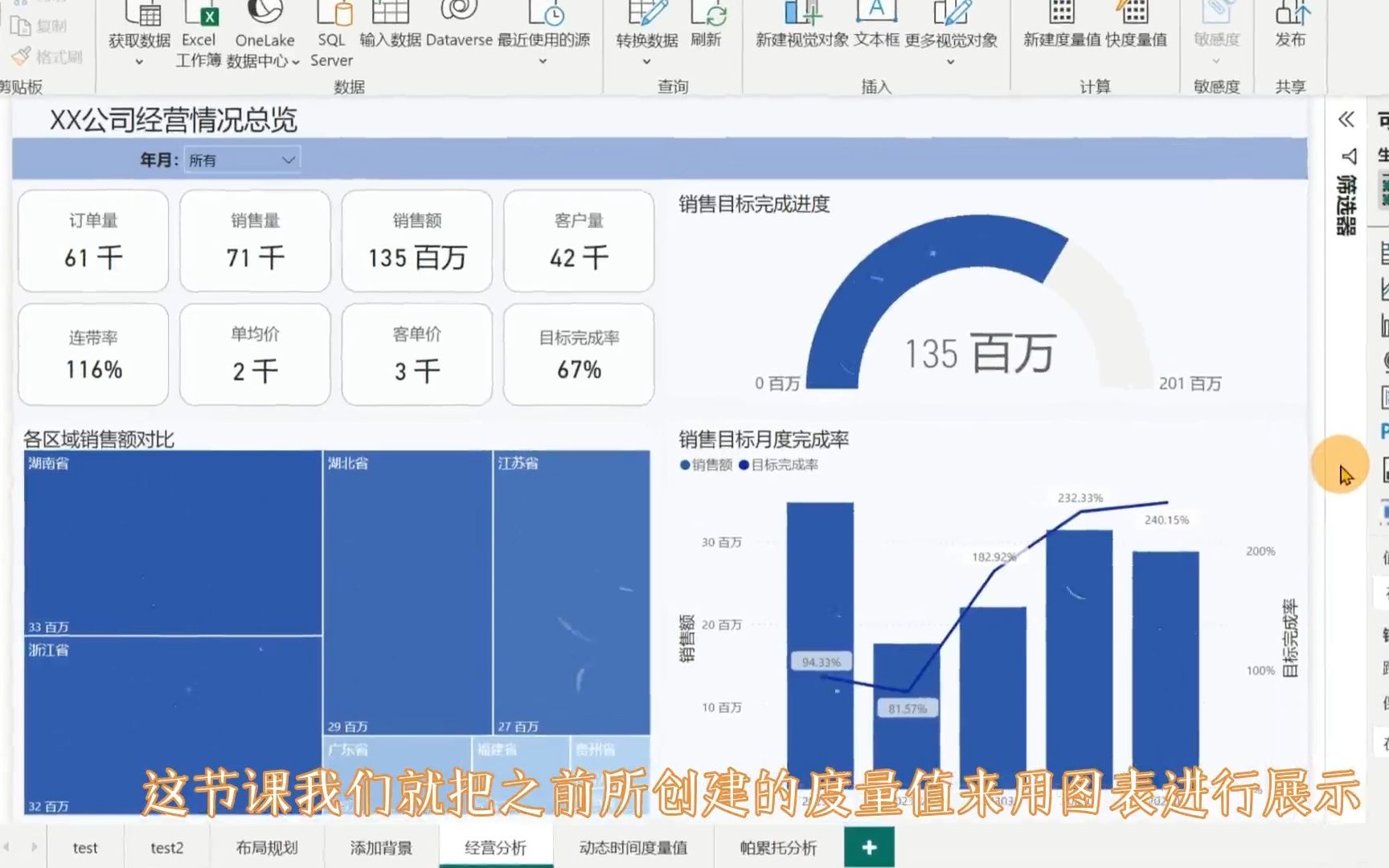Create a 快度量值 quick measure
1389x868 pixels.
1136,26
